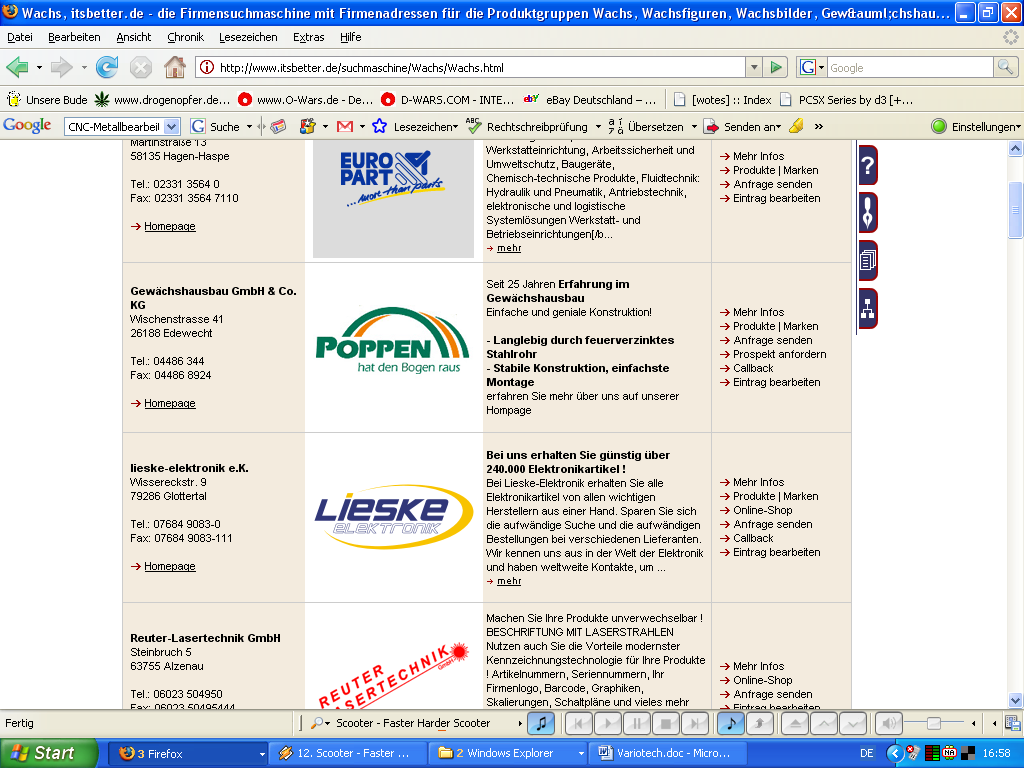This screenshot has width=1024, height=768.
Task: Toggle the highlighted single-note button
Action: pos(731,723)
